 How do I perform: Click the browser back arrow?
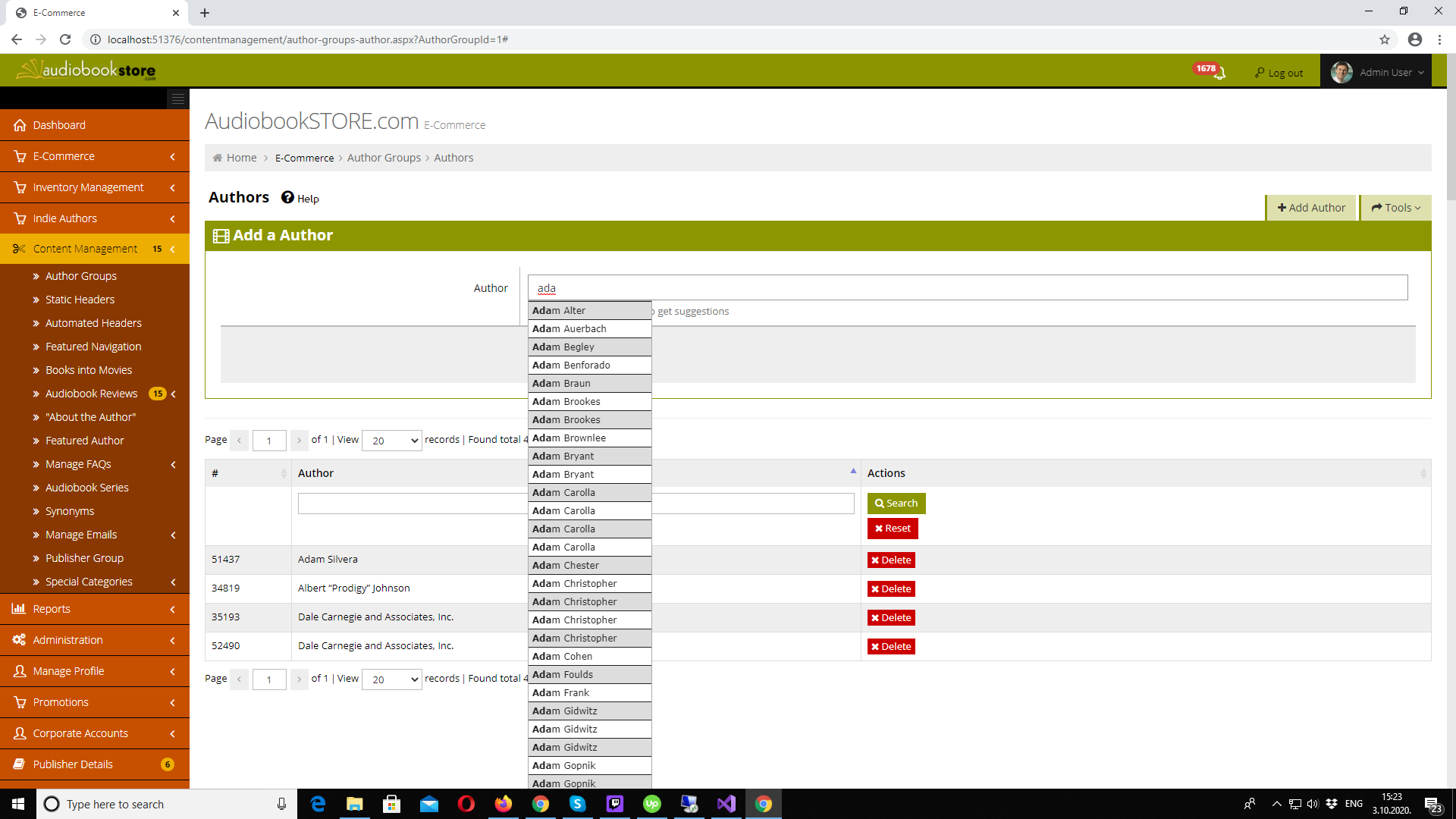(x=17, y=39)
